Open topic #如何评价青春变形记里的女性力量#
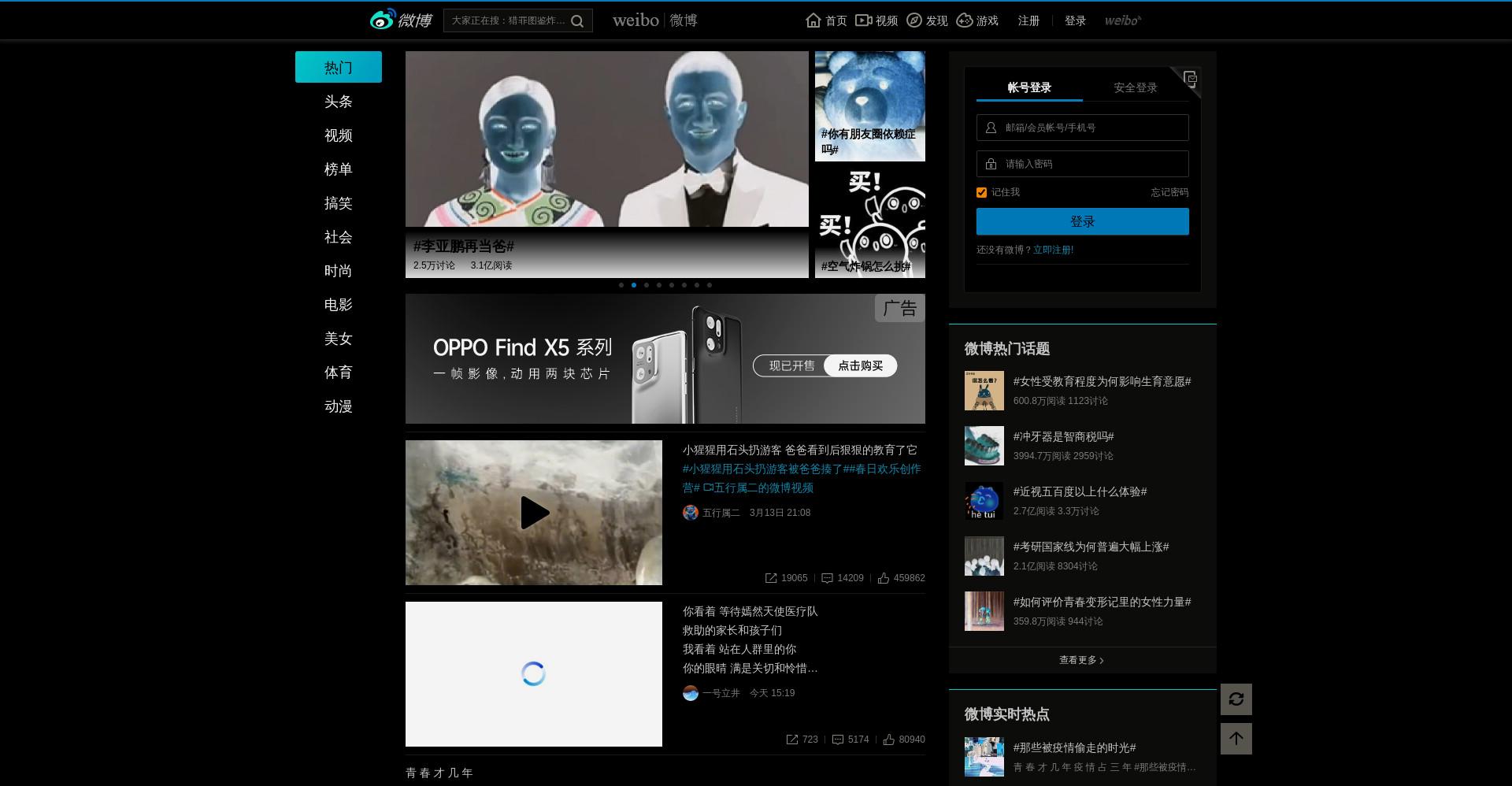Image resolution: width=1512 pixels, height=786 pixels. pos(1102,602)
